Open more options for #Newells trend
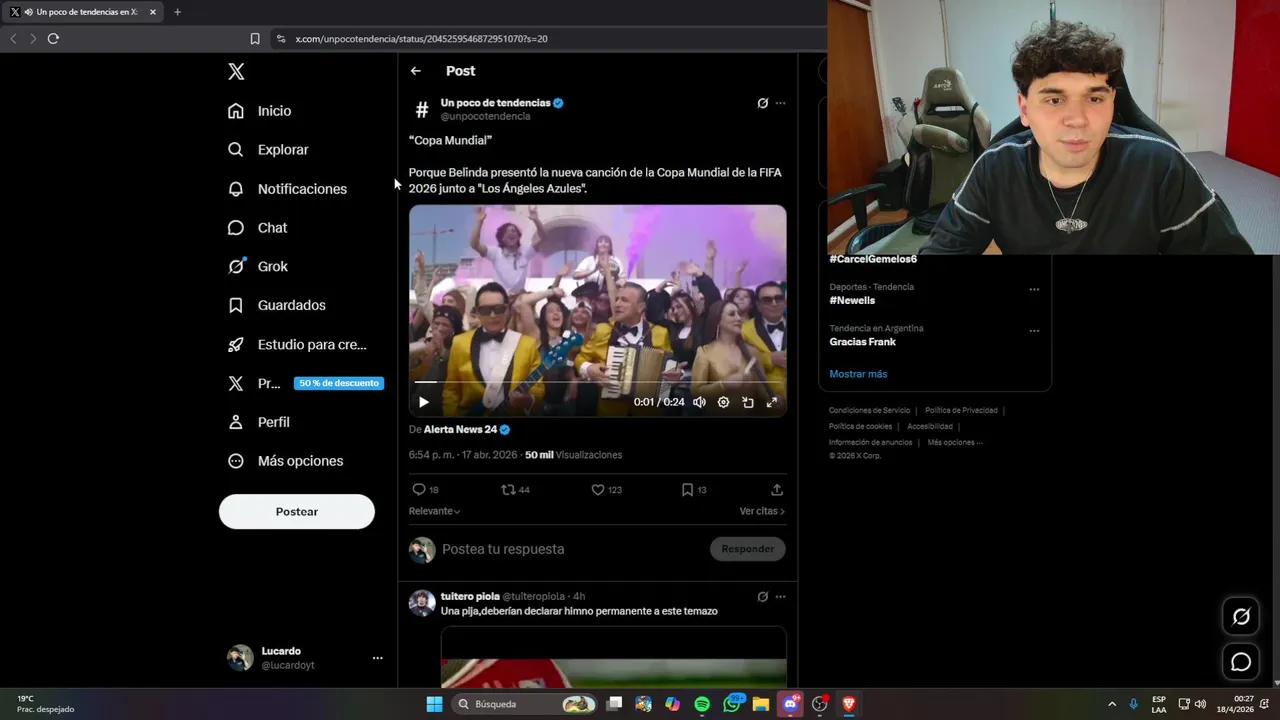Image resolution: width=1280 pixels, height=720 pixels. pos(1034,290)
